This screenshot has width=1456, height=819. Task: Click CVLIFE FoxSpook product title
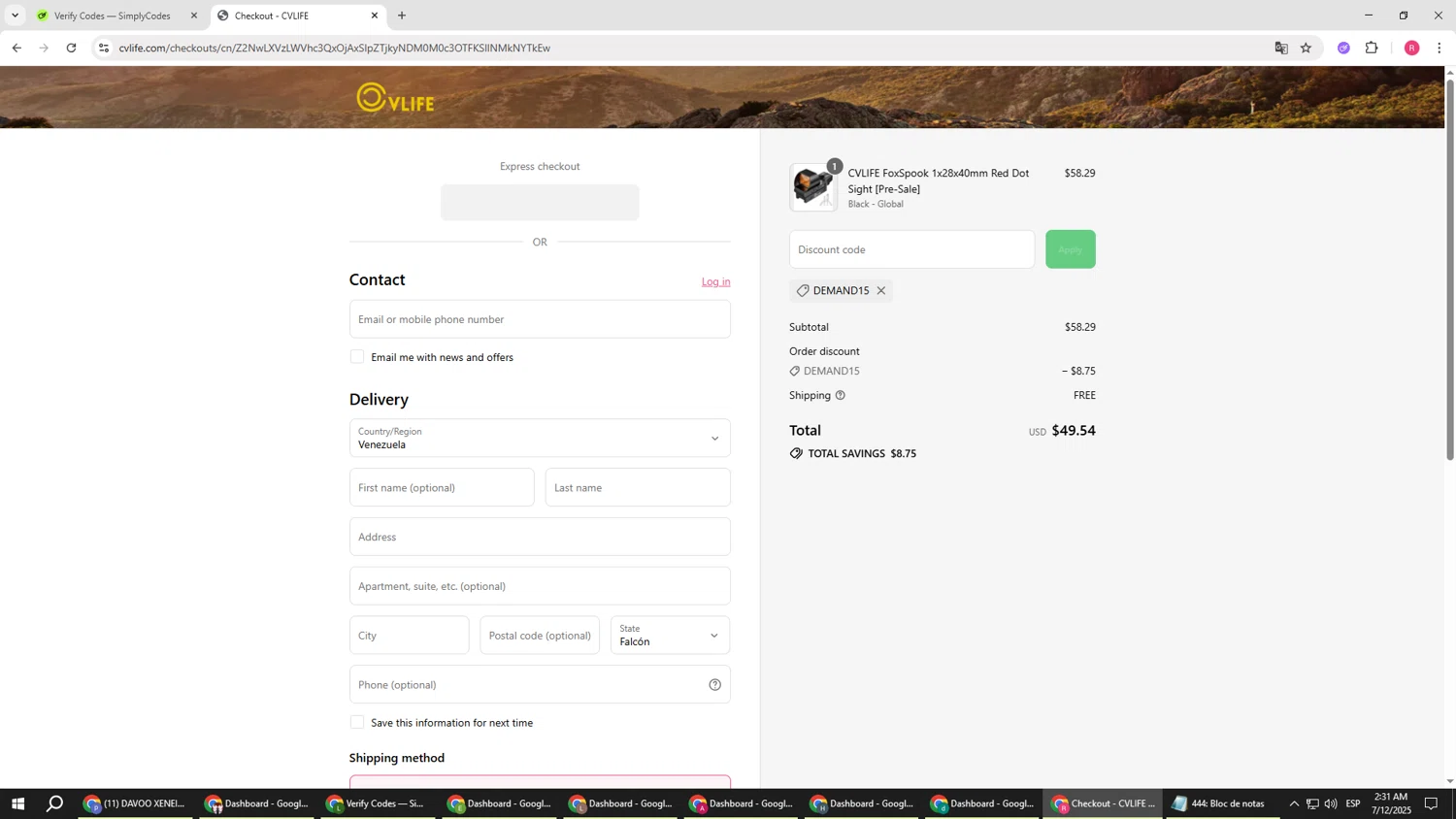coord(938,180)
